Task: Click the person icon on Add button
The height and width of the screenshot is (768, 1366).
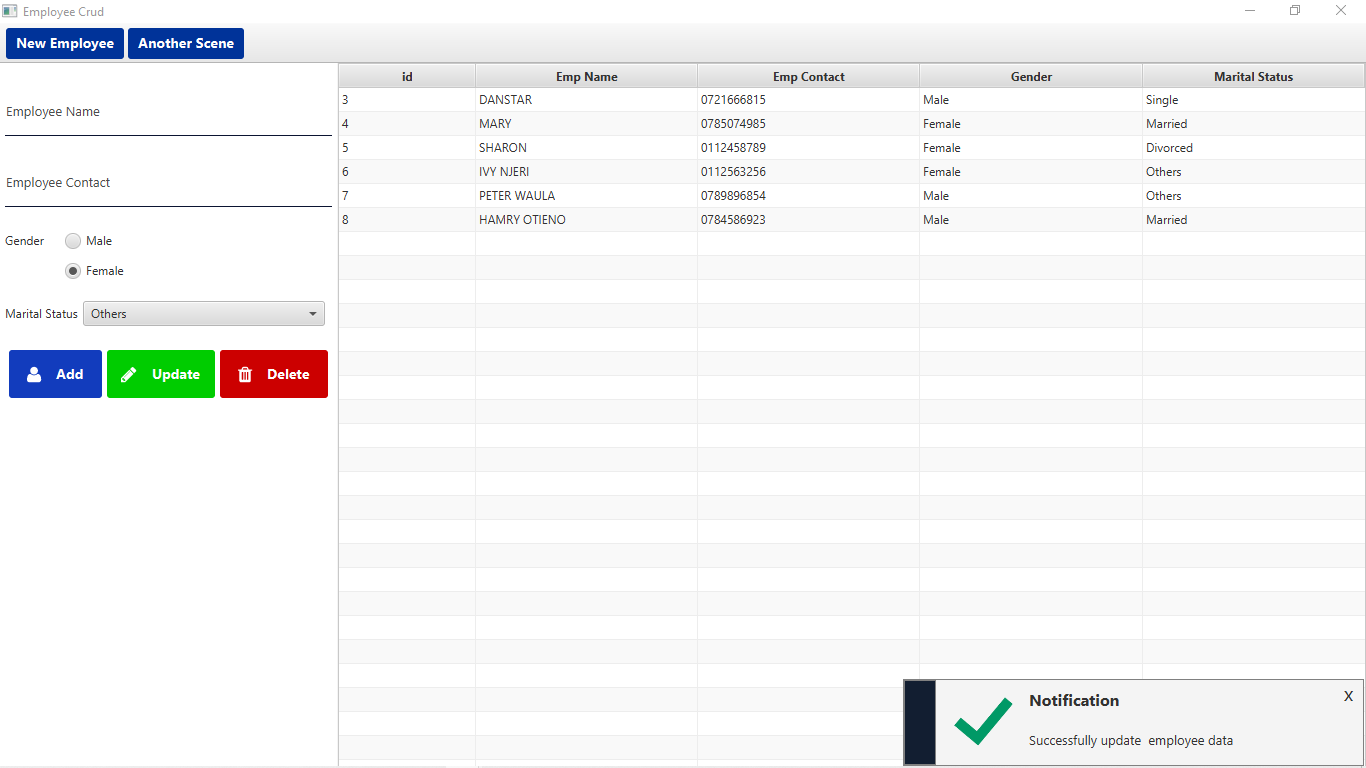Action: coord(34,374)
